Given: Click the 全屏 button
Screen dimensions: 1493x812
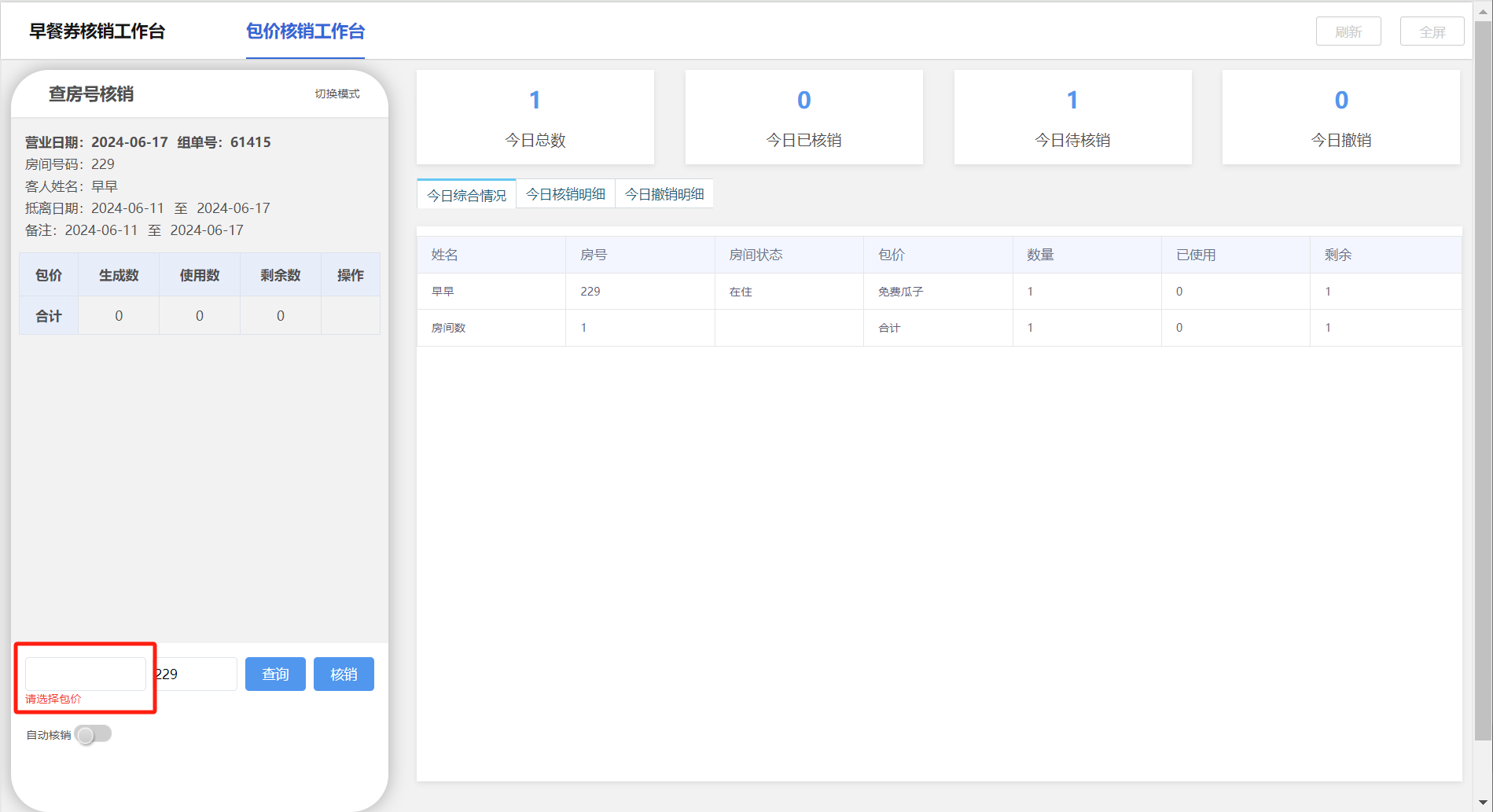Looking at the screenshot, I should click(x=1432, y=31).
